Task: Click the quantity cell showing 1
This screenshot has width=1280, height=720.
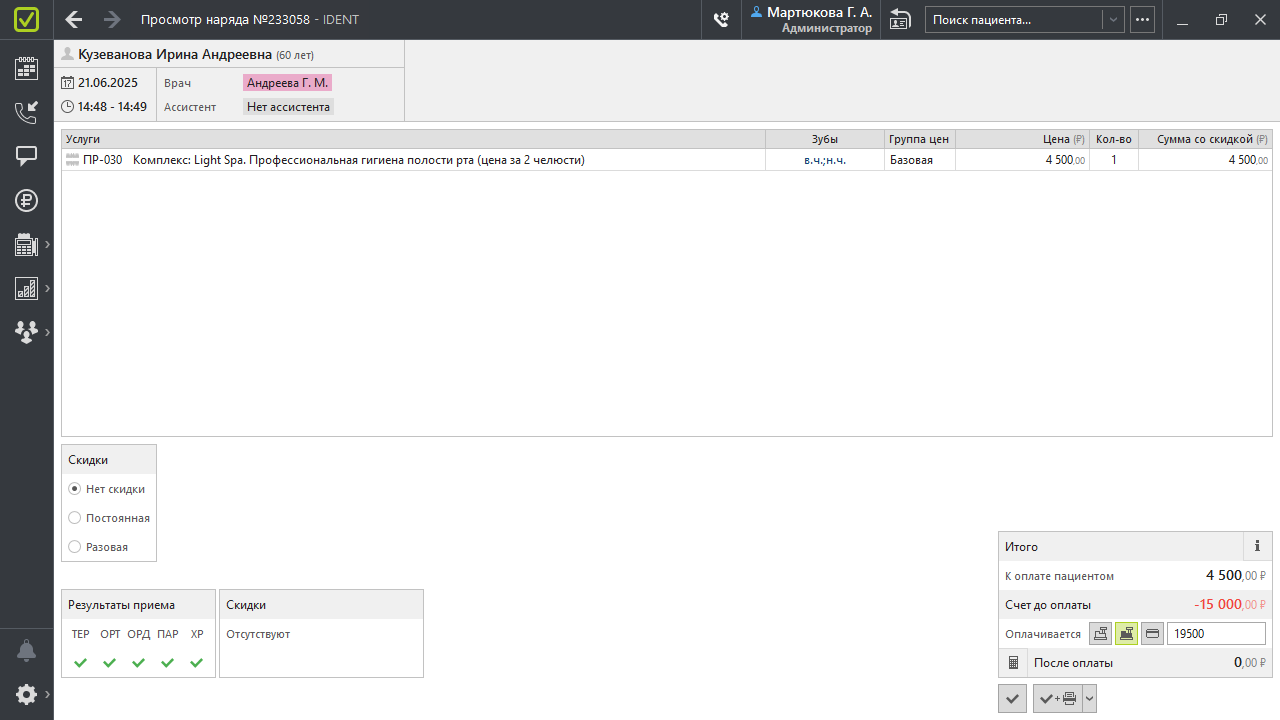Action: tap(1114, 160)
